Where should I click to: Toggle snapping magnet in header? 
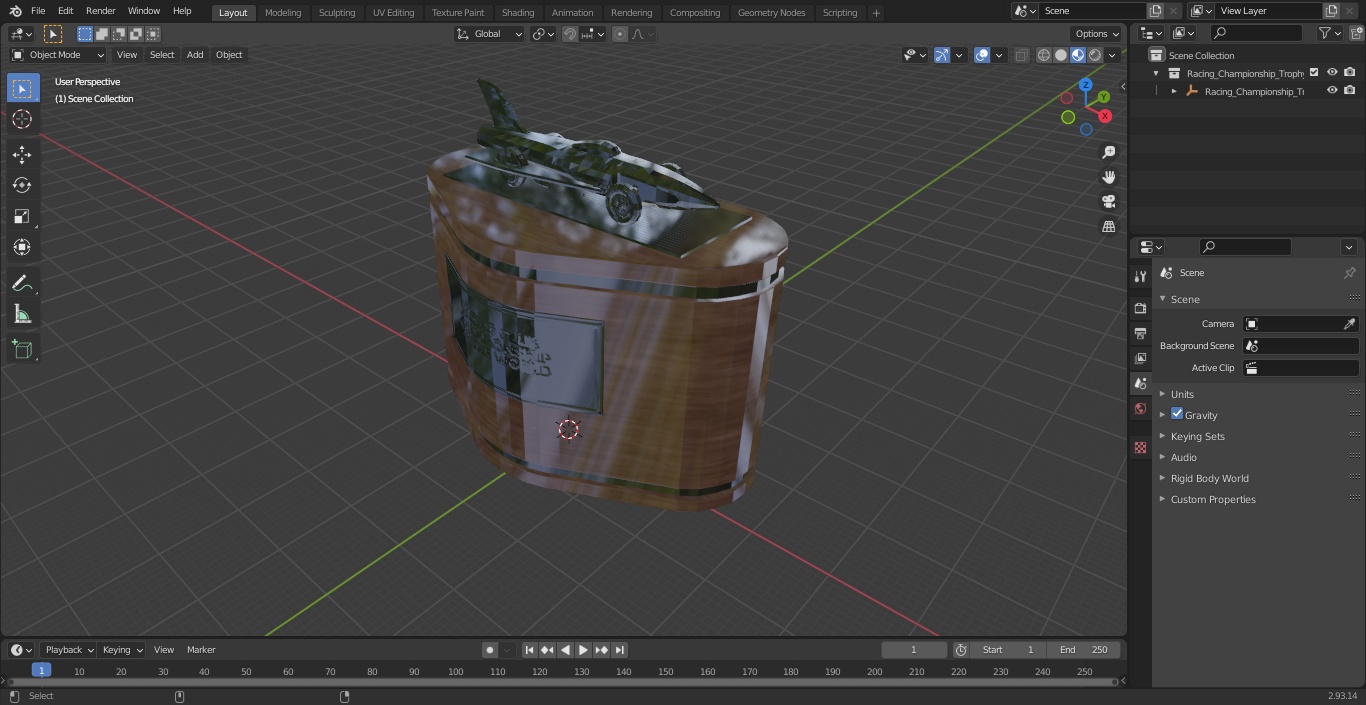tap(570, 34)
